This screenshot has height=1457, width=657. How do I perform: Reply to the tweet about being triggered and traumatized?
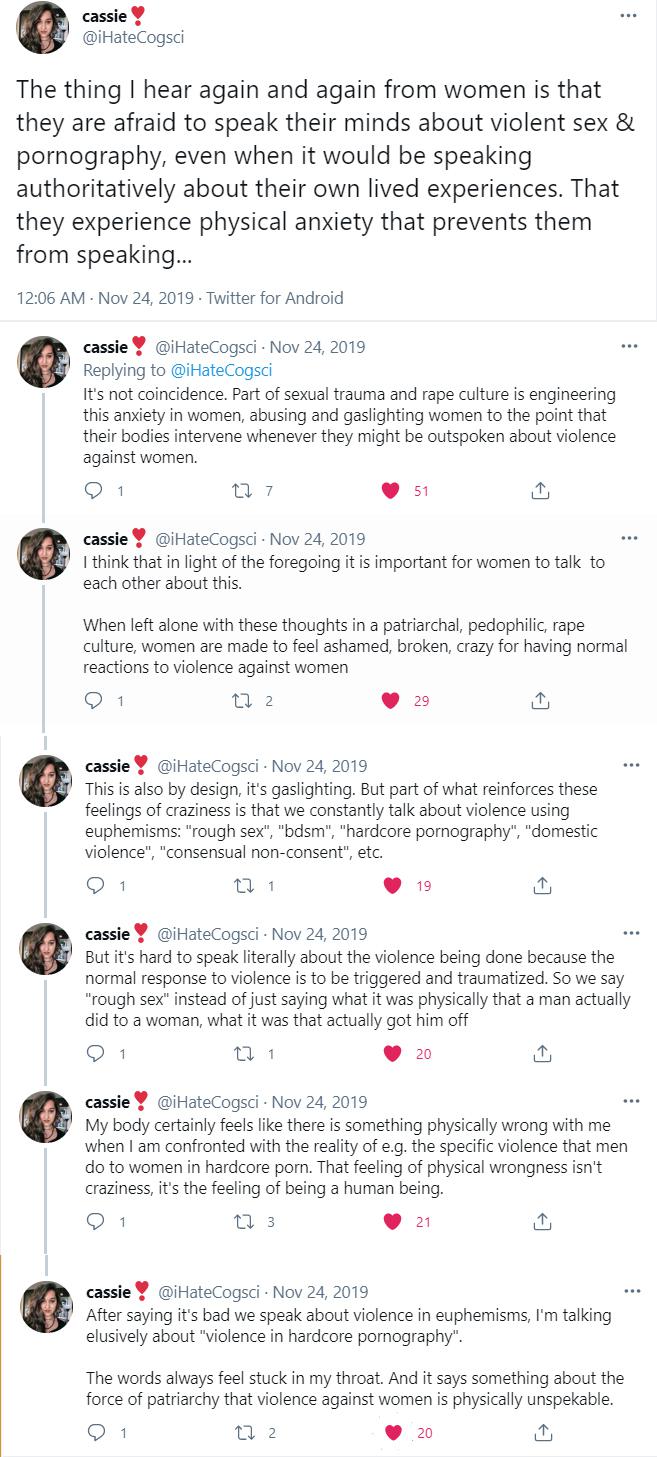tap(92, 1053)
